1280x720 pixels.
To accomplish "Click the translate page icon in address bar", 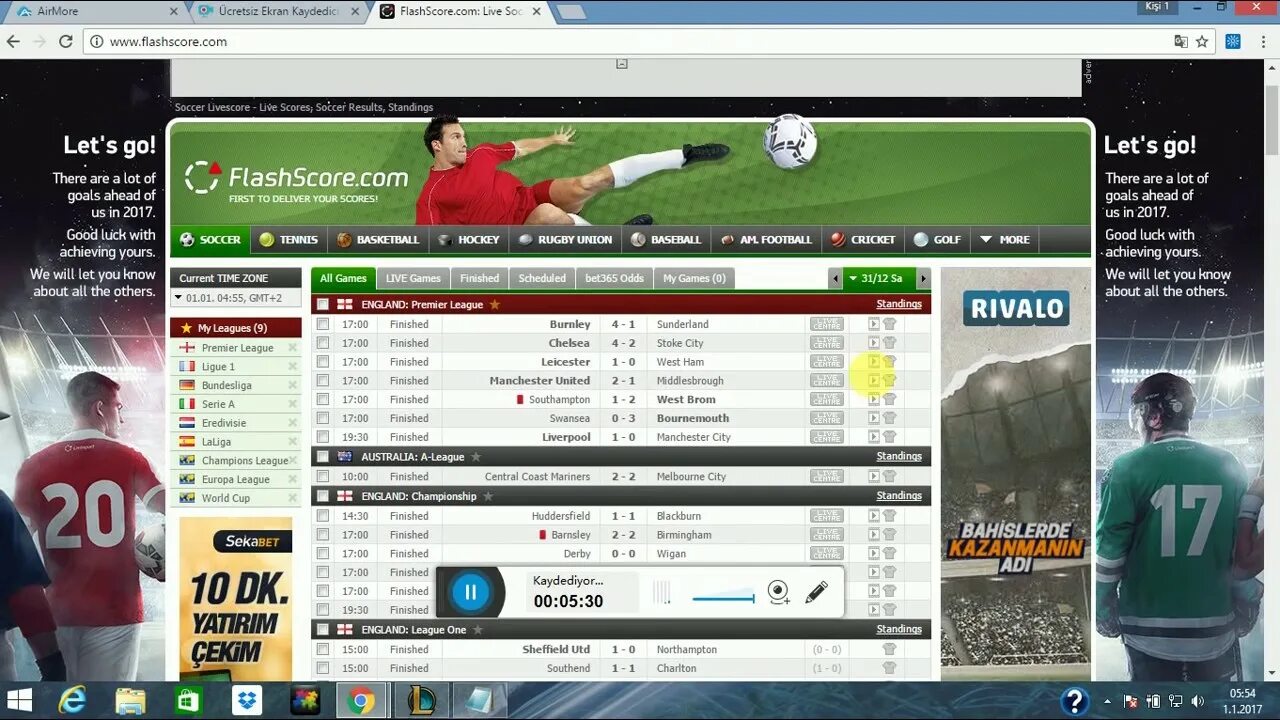I will [1181, 41].
